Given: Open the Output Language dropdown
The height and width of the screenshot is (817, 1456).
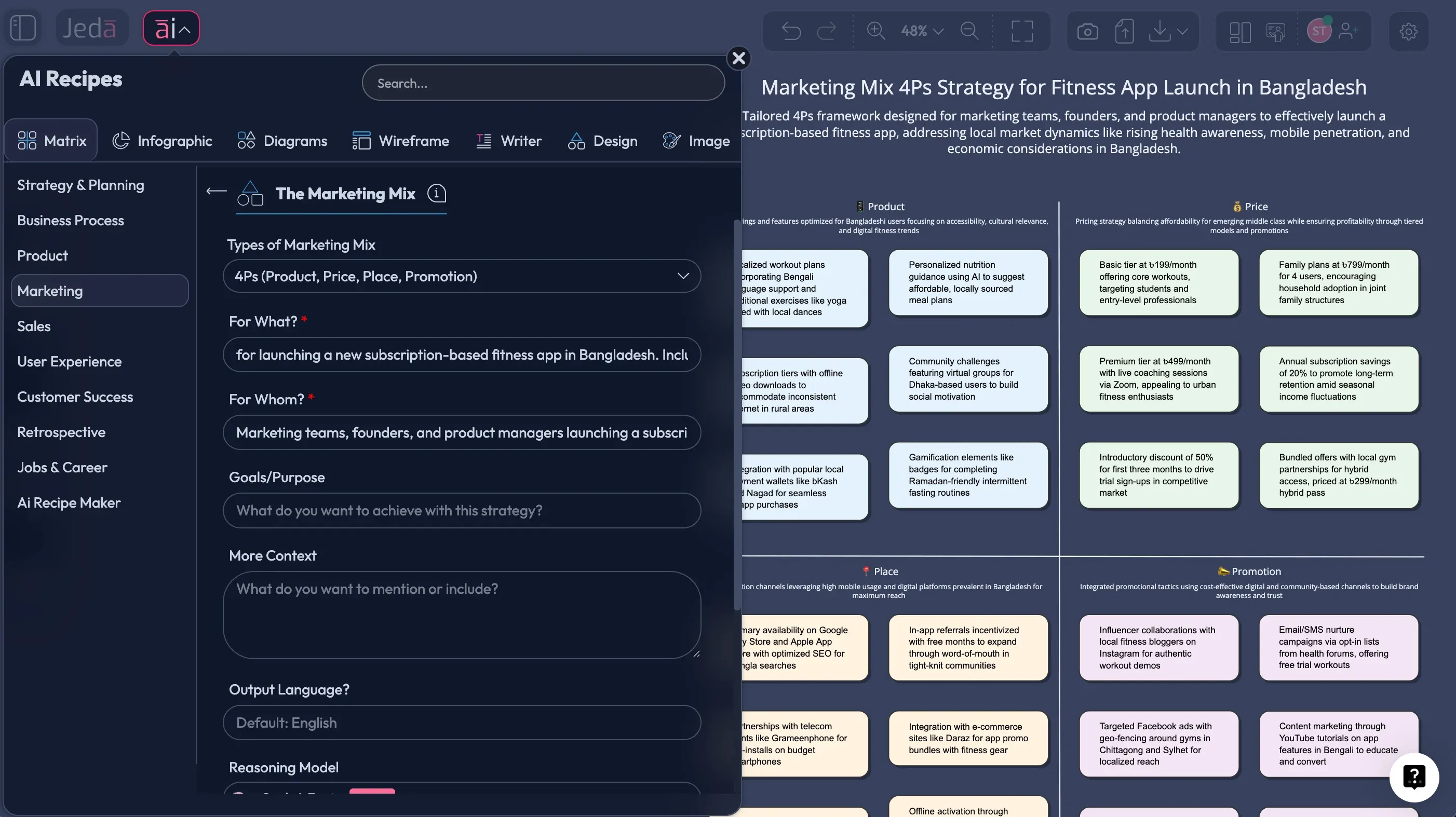Looking at the screenshot, I should [x=462, y=722].
